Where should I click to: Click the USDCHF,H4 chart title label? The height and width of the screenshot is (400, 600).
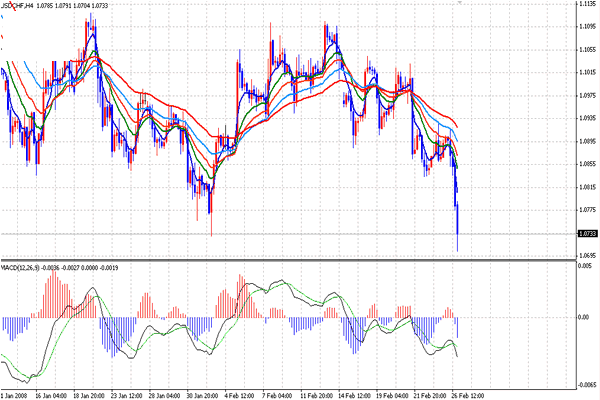(18, 6)
